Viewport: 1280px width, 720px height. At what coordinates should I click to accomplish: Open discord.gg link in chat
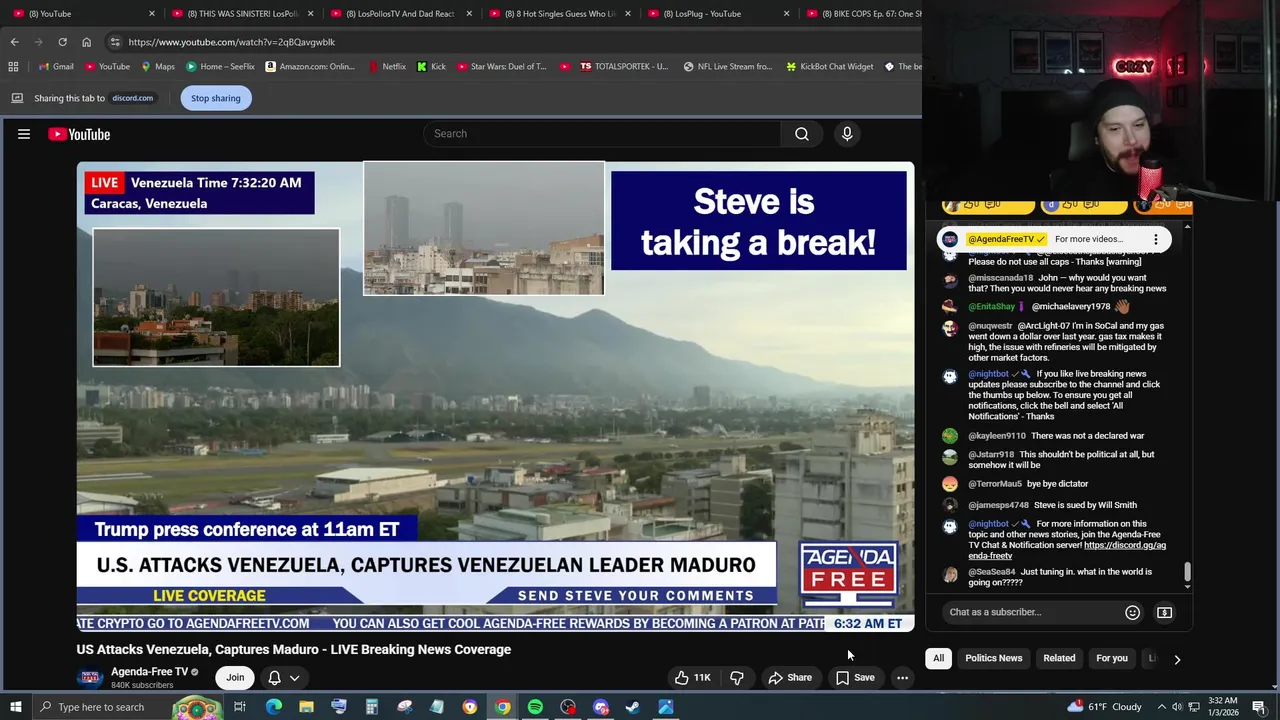point(1067,550)
